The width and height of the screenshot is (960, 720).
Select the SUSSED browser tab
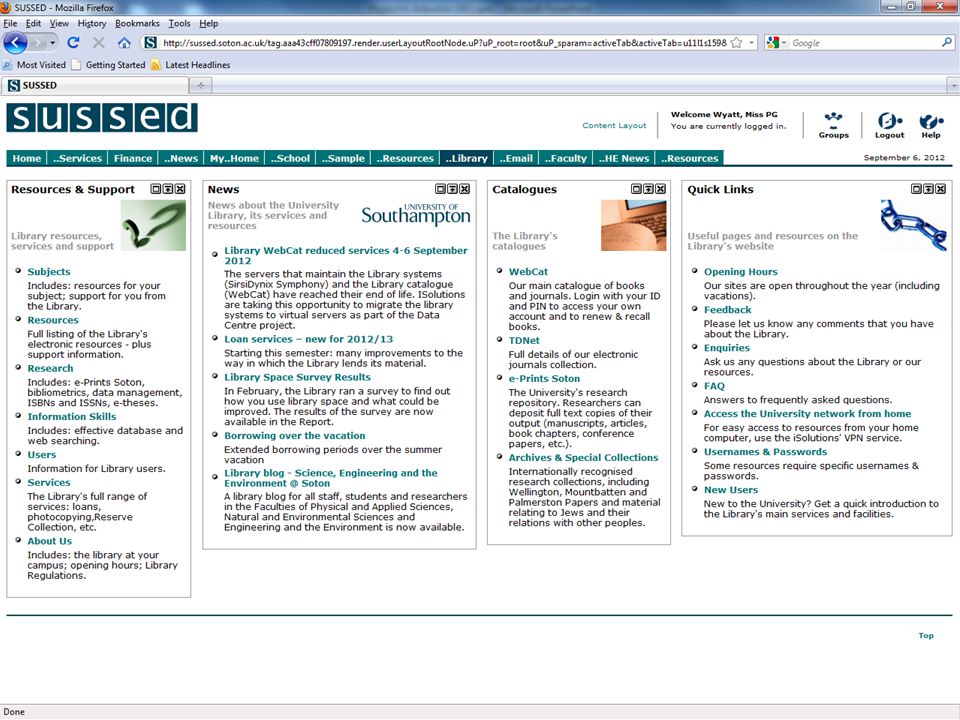[x=95, y=85]
